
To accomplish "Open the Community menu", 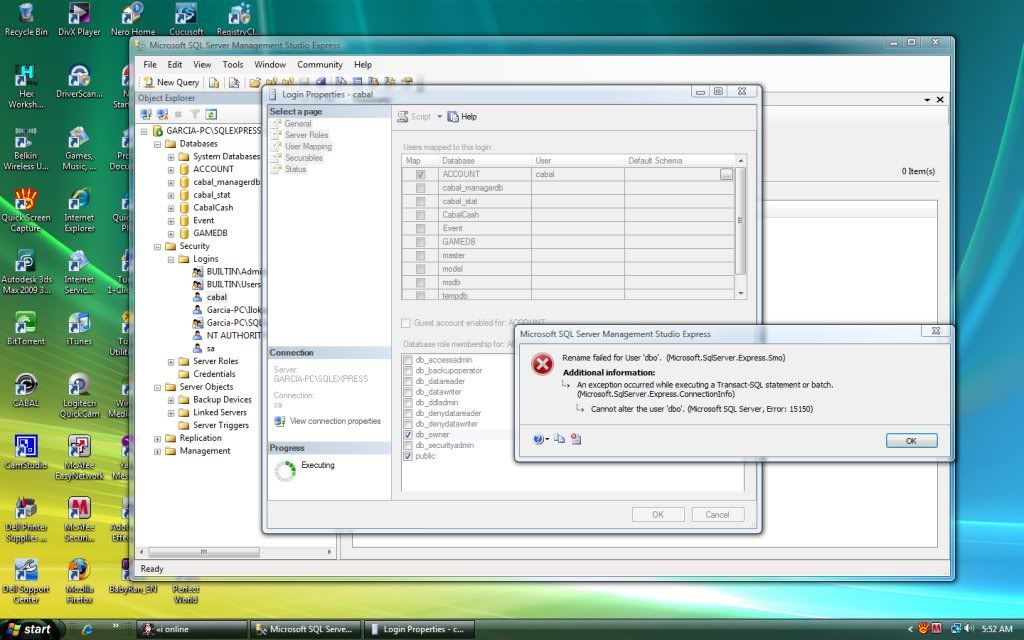I will tap(320, 65).
